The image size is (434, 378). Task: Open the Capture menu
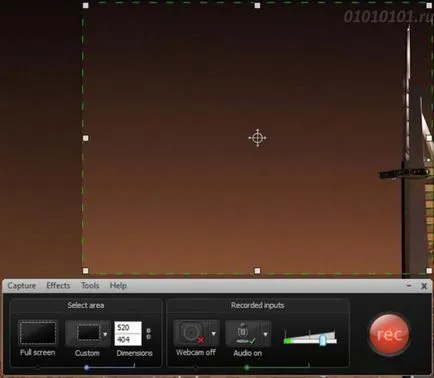(22, 286)
